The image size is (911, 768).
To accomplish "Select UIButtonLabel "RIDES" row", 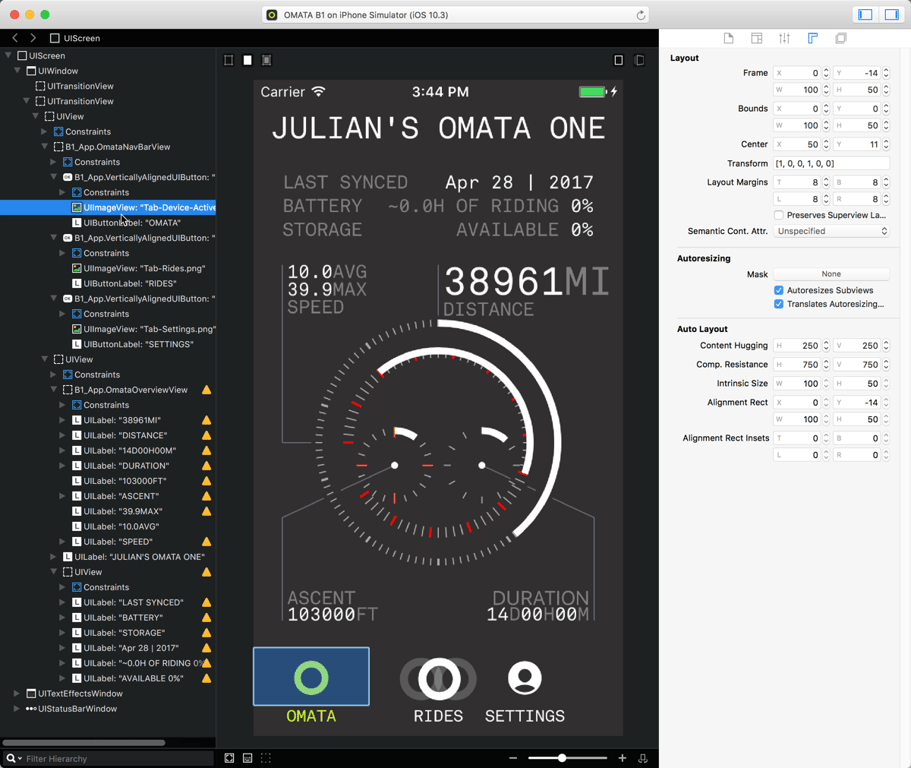I will coord(108,283).
